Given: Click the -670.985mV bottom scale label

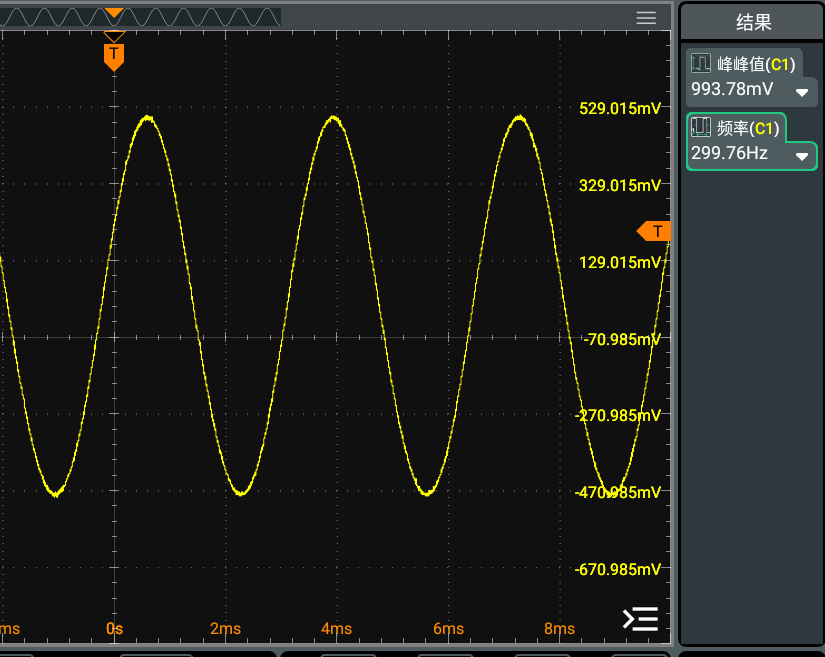Looking at the screenshot, I should click(x=618, y=570).
